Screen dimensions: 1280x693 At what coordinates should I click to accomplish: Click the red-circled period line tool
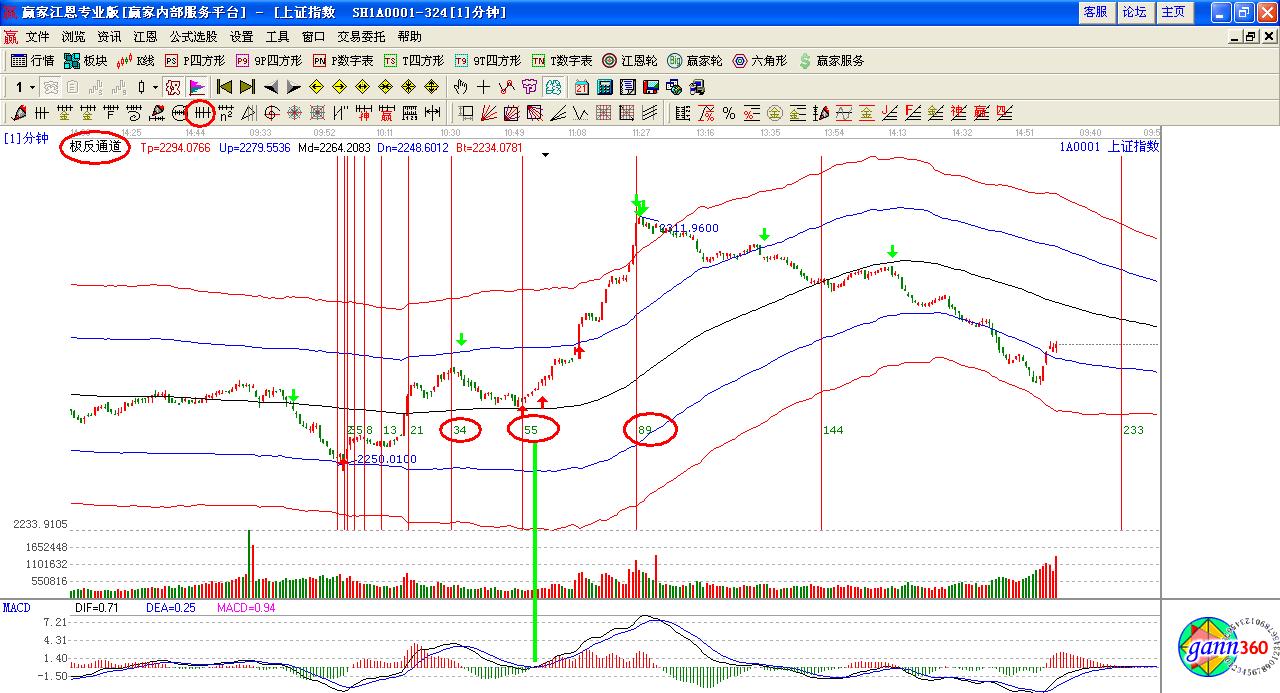(x=201, y=113)
